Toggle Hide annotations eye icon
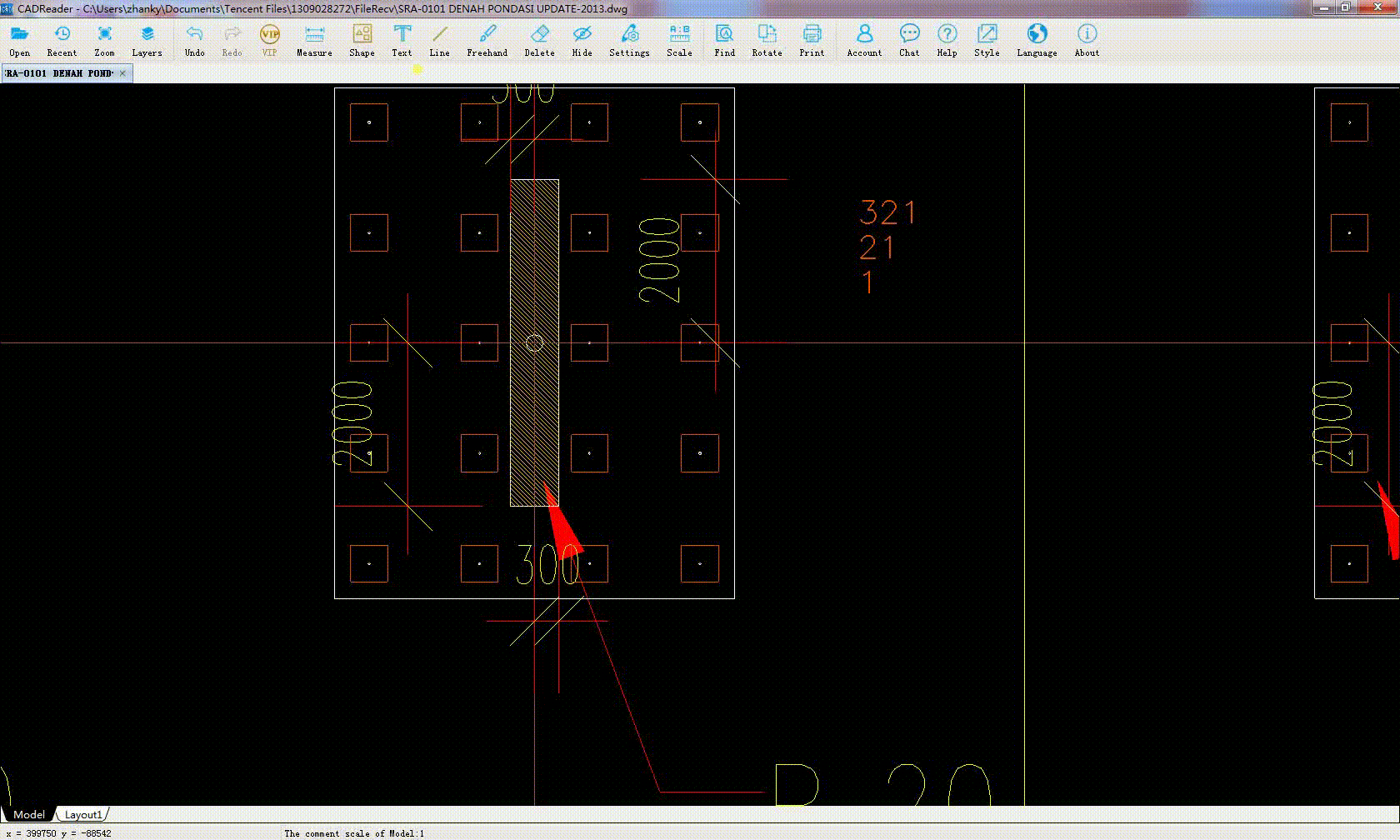The width and height of the screenshot is (1400, 840). [582, 40]
